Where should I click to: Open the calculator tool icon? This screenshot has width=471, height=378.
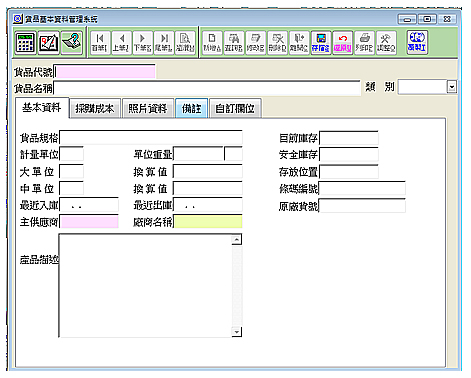[25, 42]
